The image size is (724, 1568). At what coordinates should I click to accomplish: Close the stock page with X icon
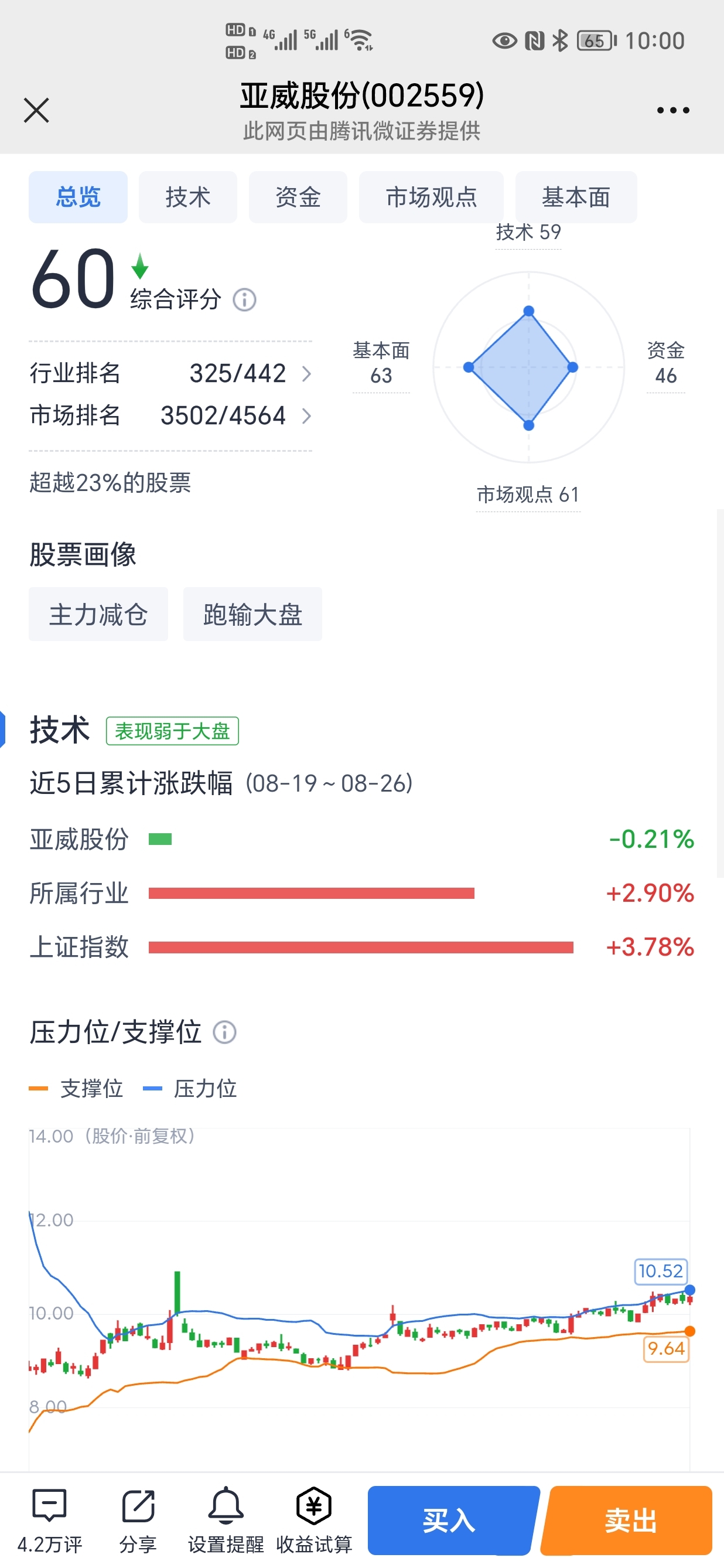[36, 110]
